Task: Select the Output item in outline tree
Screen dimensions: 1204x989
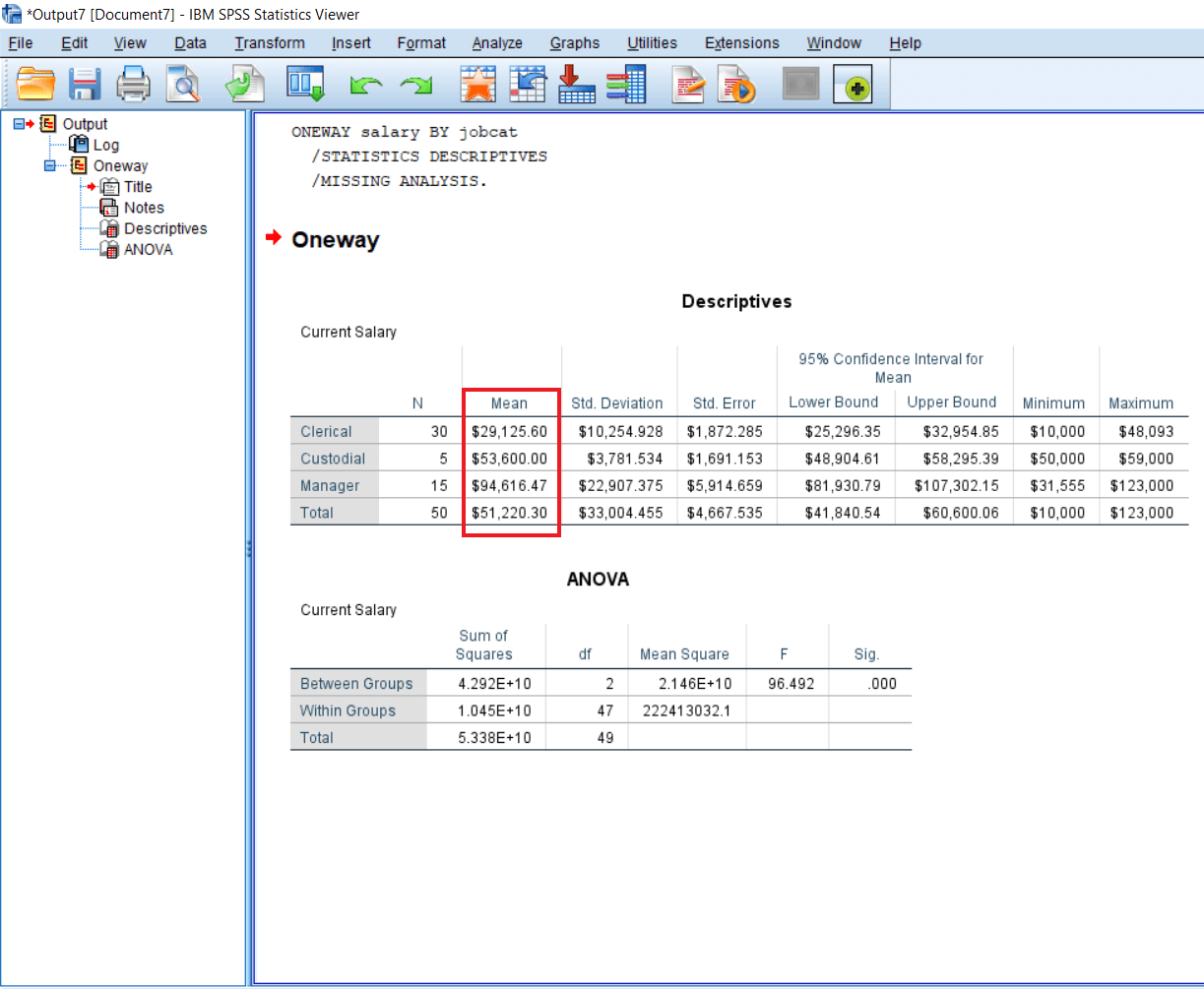Action: (x=85, y=124)
